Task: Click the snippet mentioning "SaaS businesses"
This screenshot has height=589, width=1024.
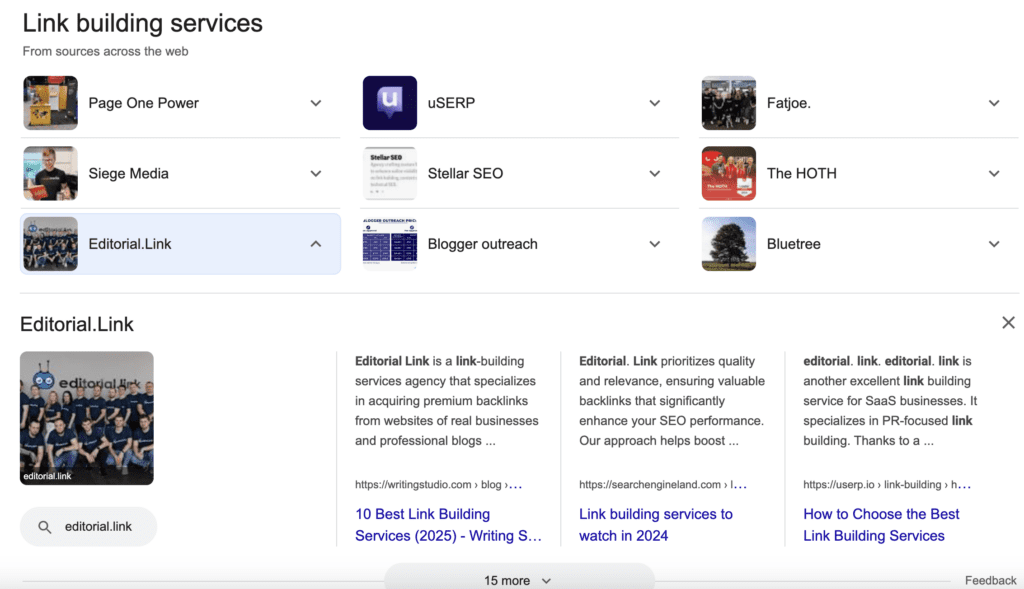Action: point(890,401)
